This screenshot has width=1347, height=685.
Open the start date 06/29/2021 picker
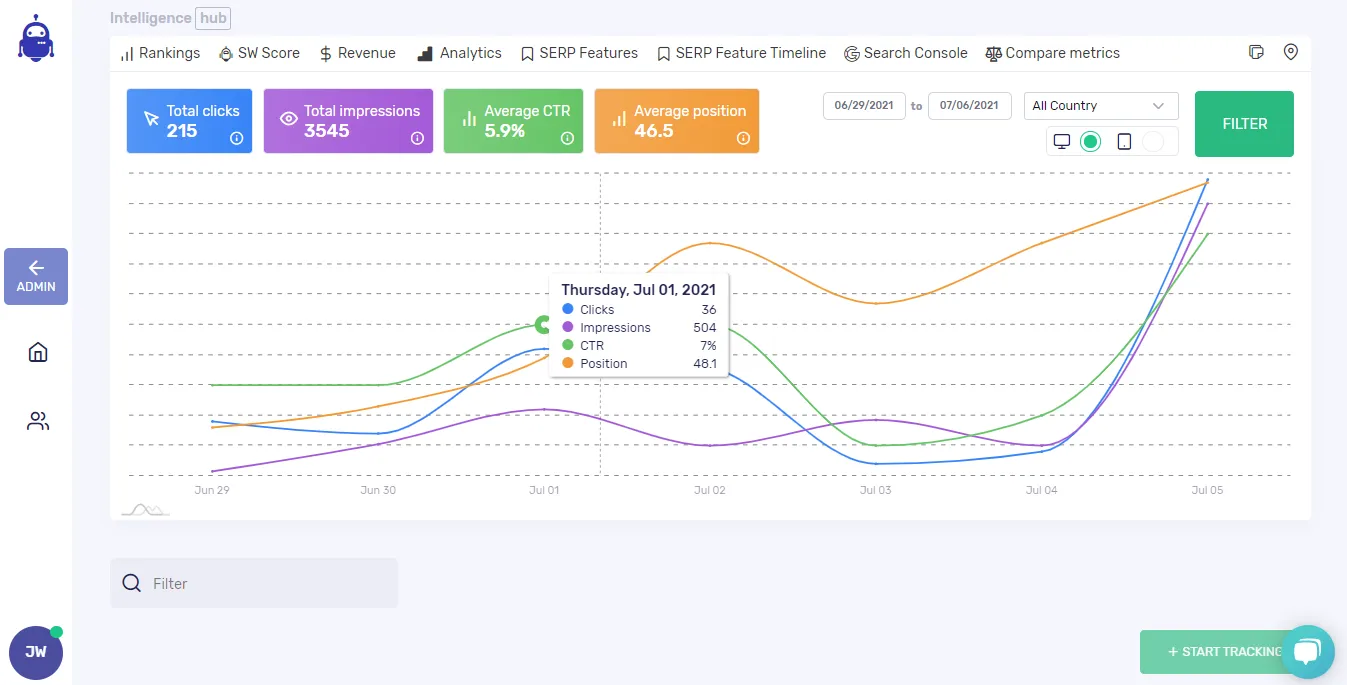(864, 106)
